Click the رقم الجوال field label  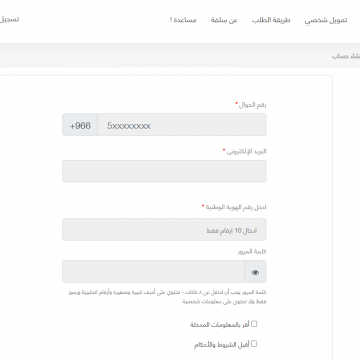click(253, 105)
